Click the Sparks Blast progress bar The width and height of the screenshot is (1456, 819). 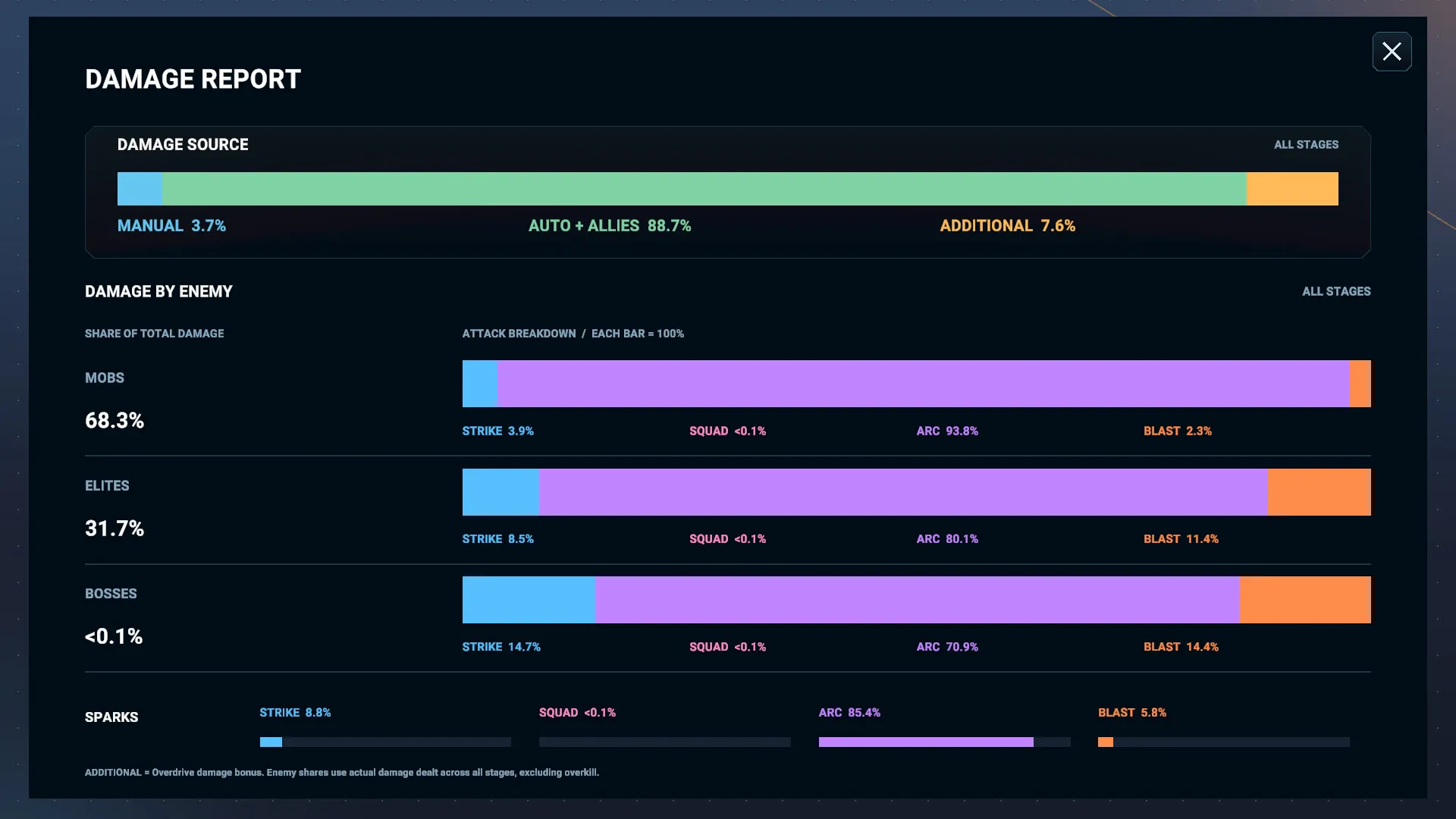[x=1224, y=742]
